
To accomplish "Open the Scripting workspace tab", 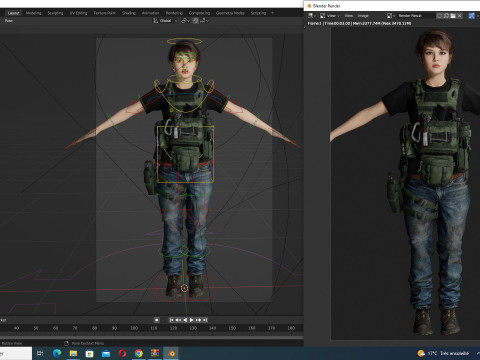I will pos(258,13).
